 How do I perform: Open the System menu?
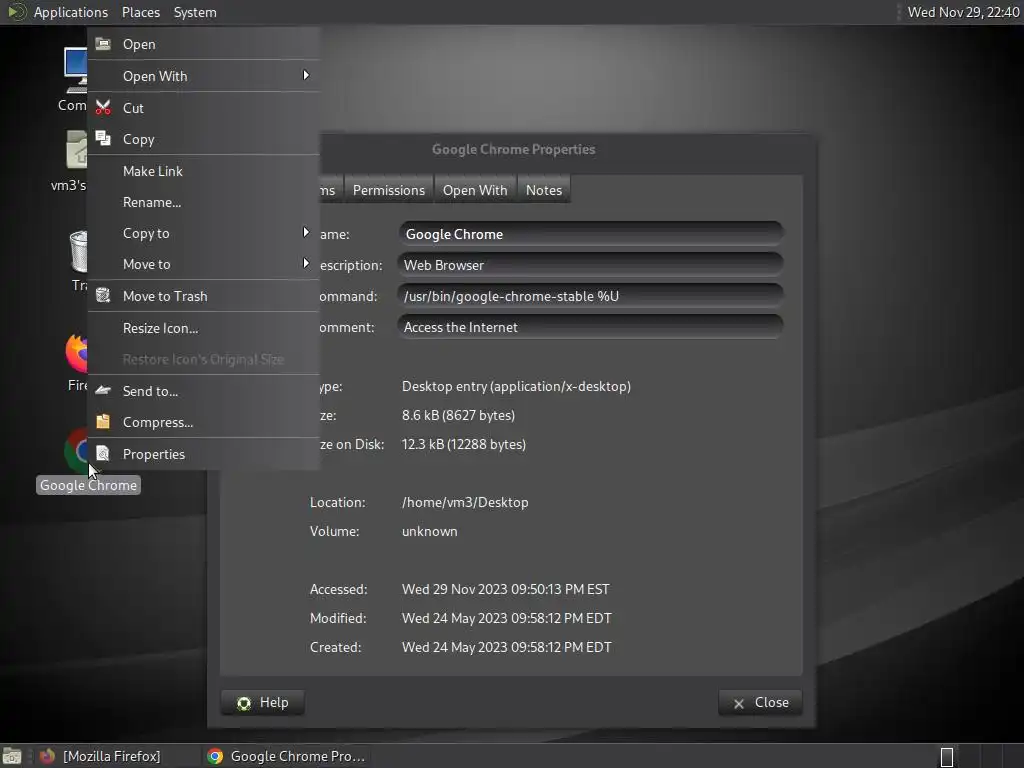[195, 12]
